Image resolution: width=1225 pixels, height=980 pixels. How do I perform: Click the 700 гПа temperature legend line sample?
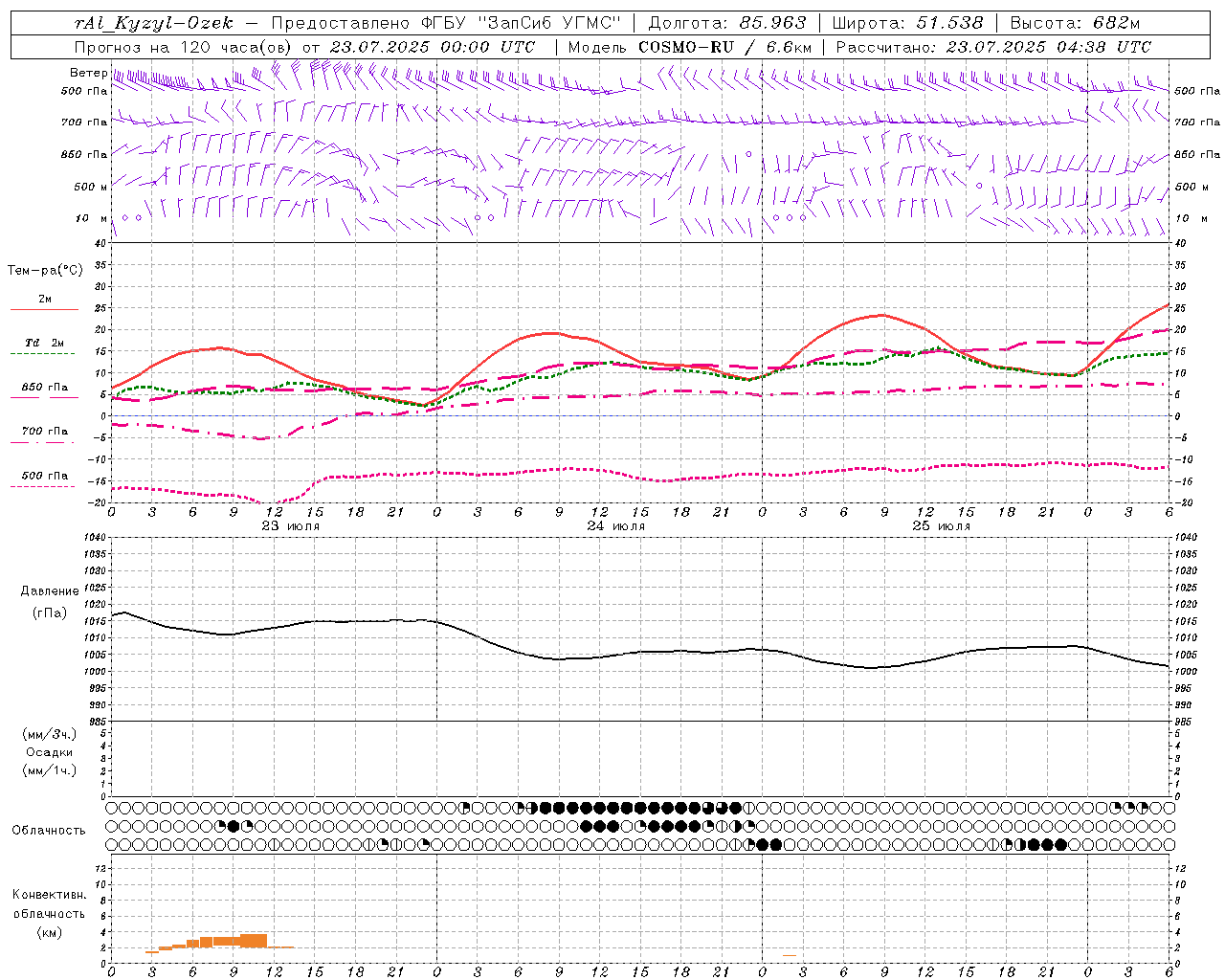pos(44,442)
